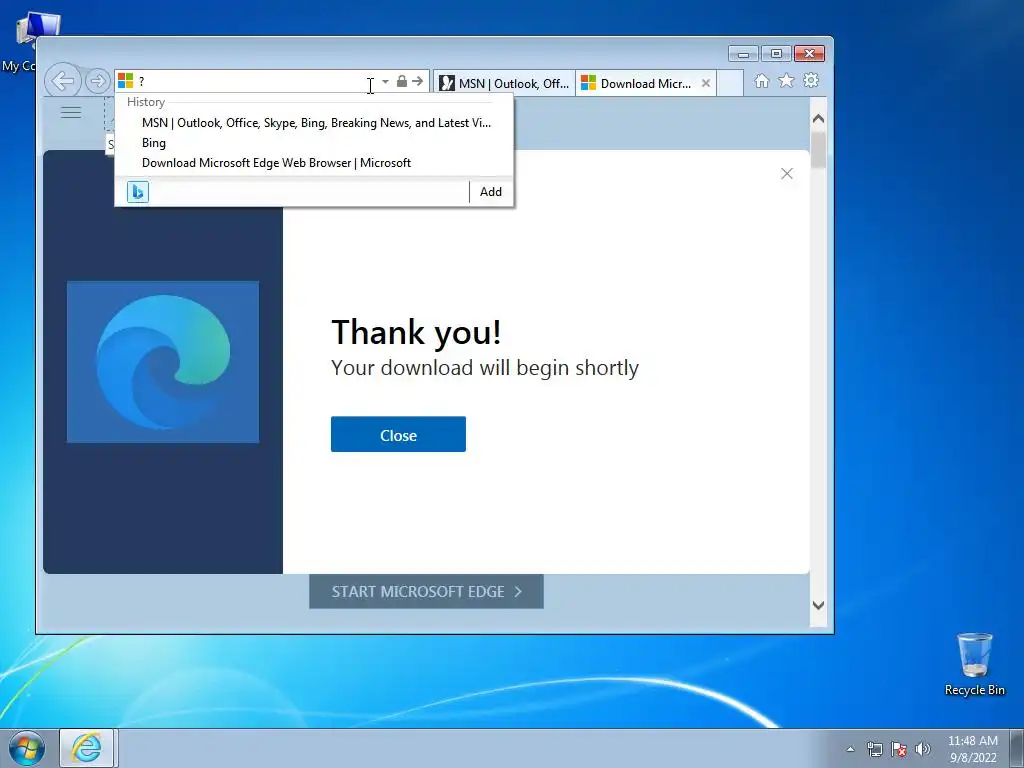Click the network status tray icon

tap(874, 749)
